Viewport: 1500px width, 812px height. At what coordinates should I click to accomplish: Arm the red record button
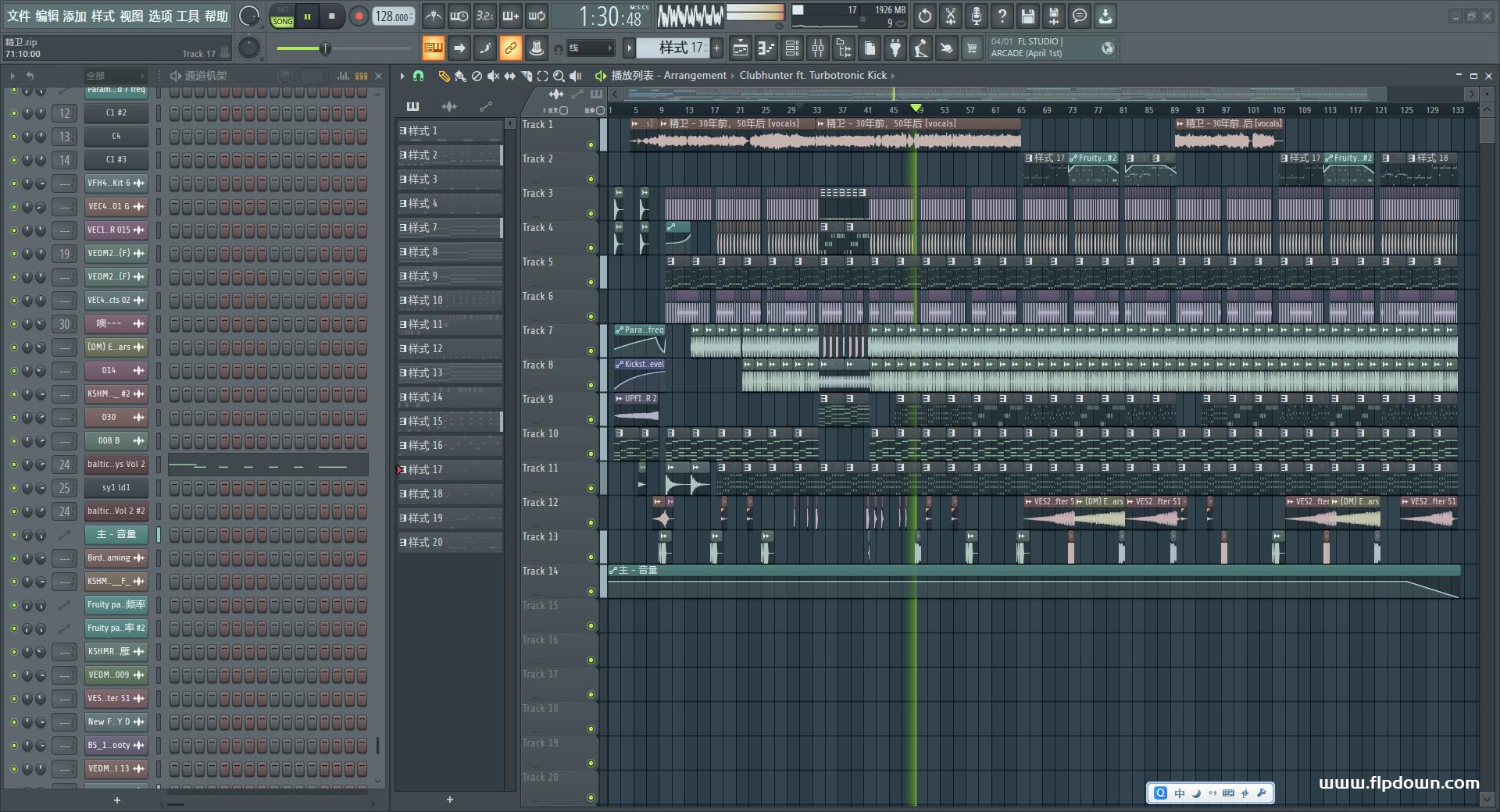tap(359, 16)
